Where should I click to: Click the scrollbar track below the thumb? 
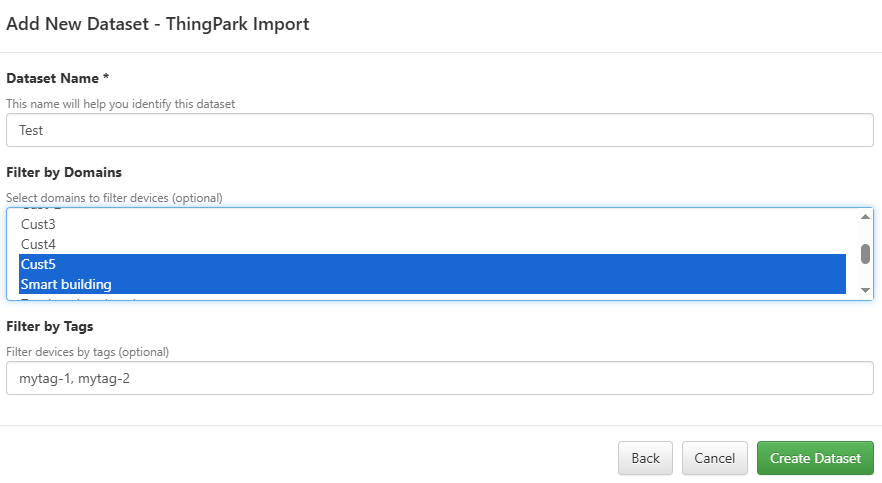[865, 275]
